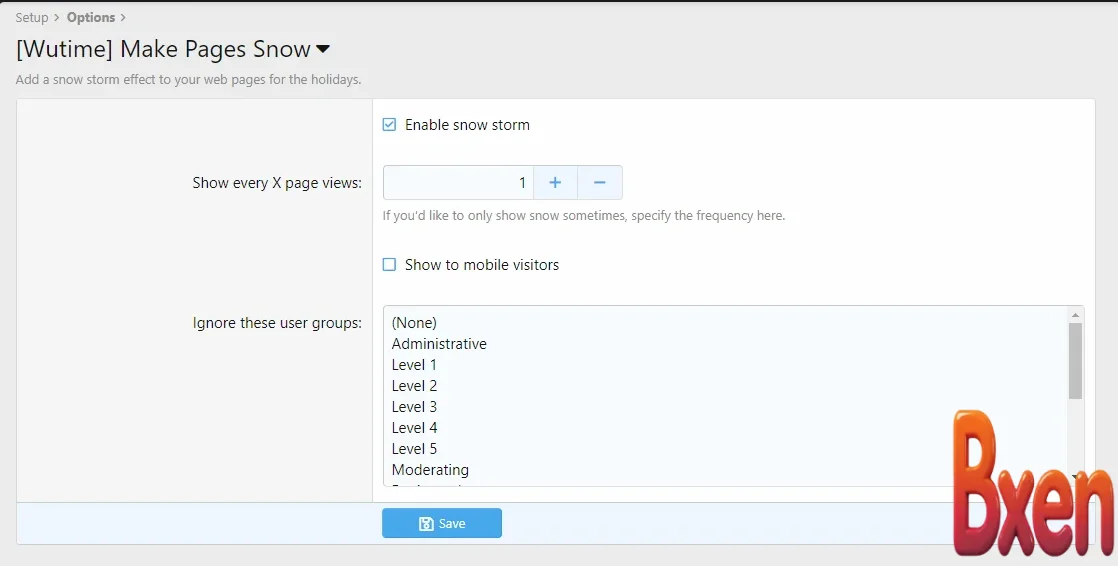Click the red Bxen logo watermark
The height and width of the screenshot is (566, 1118).
[1032, 485]
